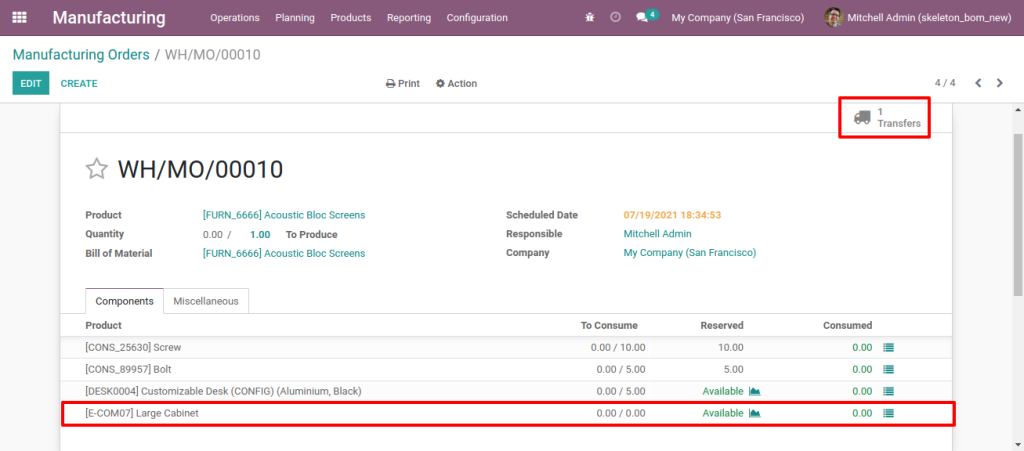Go to next record arrow
Viewport: 1024px width, 451px height.
(x=999, y=83)
